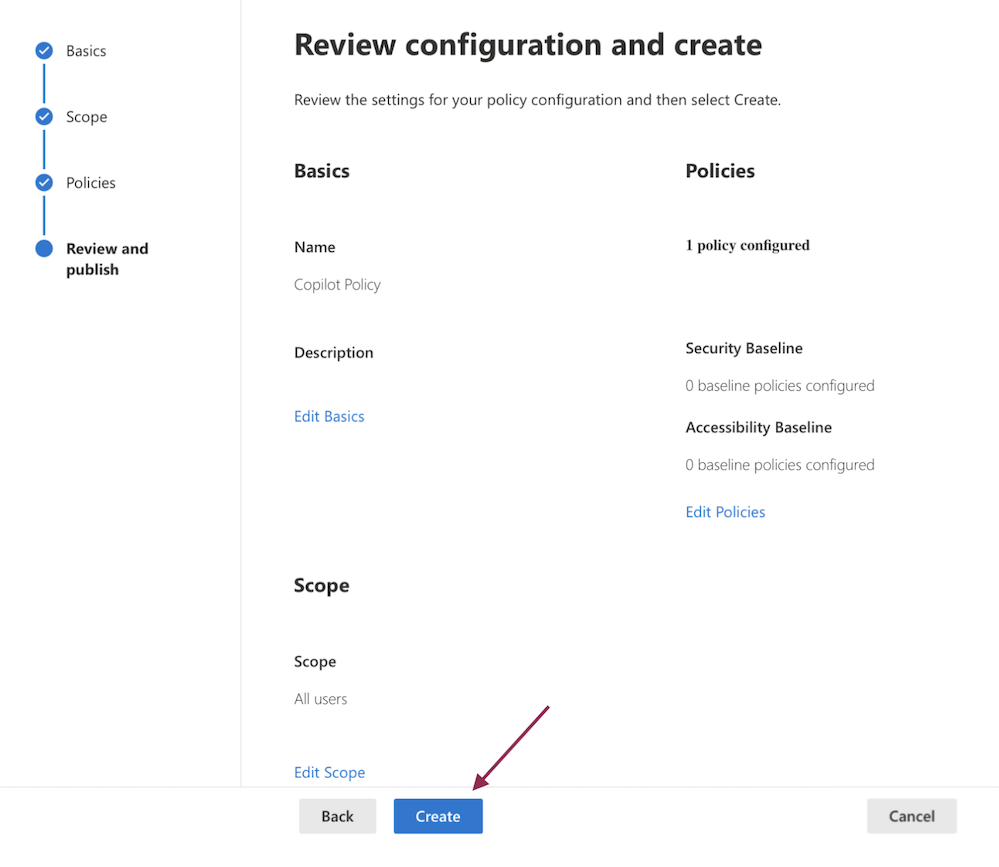The image size is (999, 867).
Task: Cancel the policy configuration
Action: [x=912, y=816]
